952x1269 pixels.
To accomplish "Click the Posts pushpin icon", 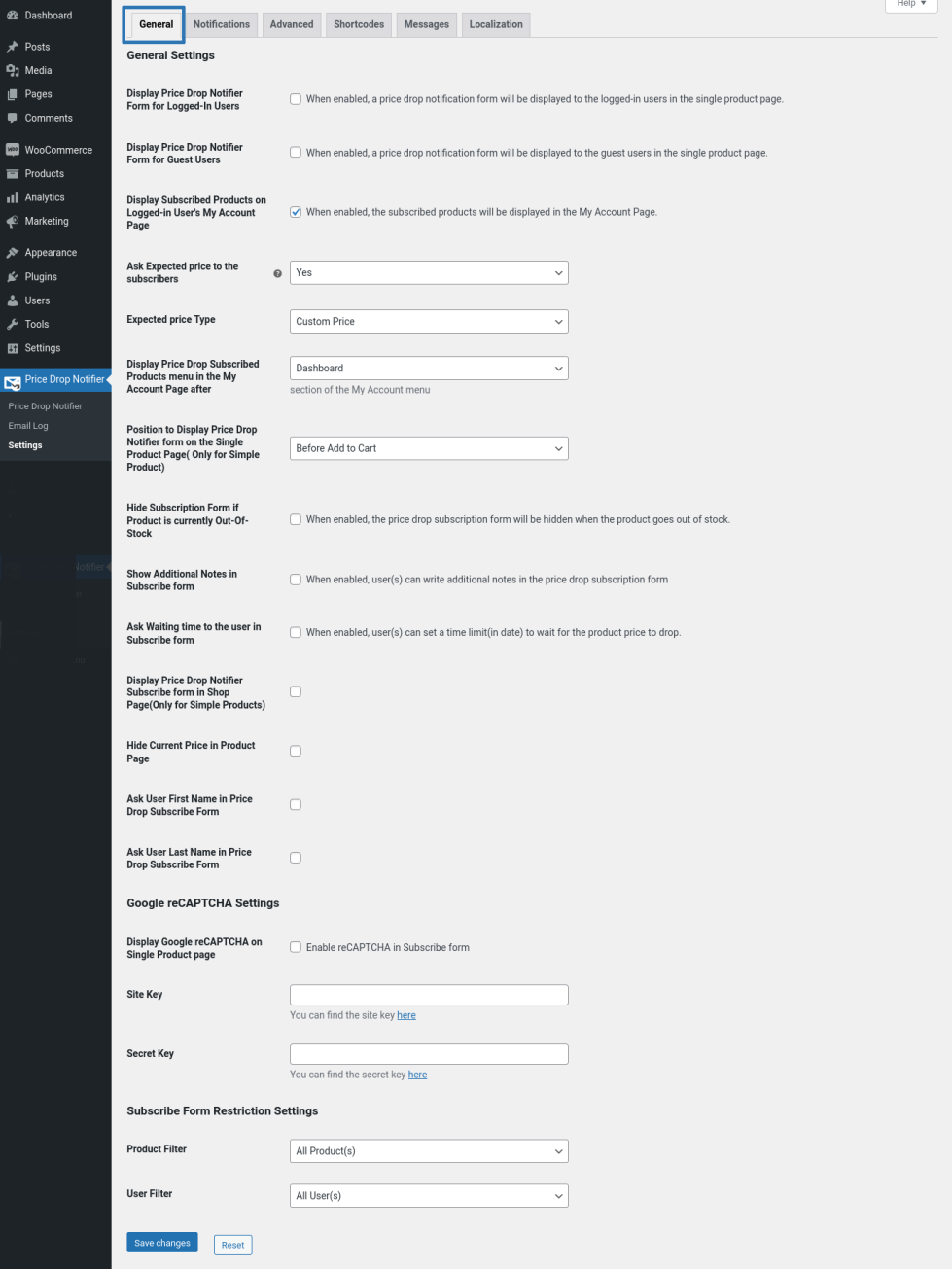I will click(13, 47).
